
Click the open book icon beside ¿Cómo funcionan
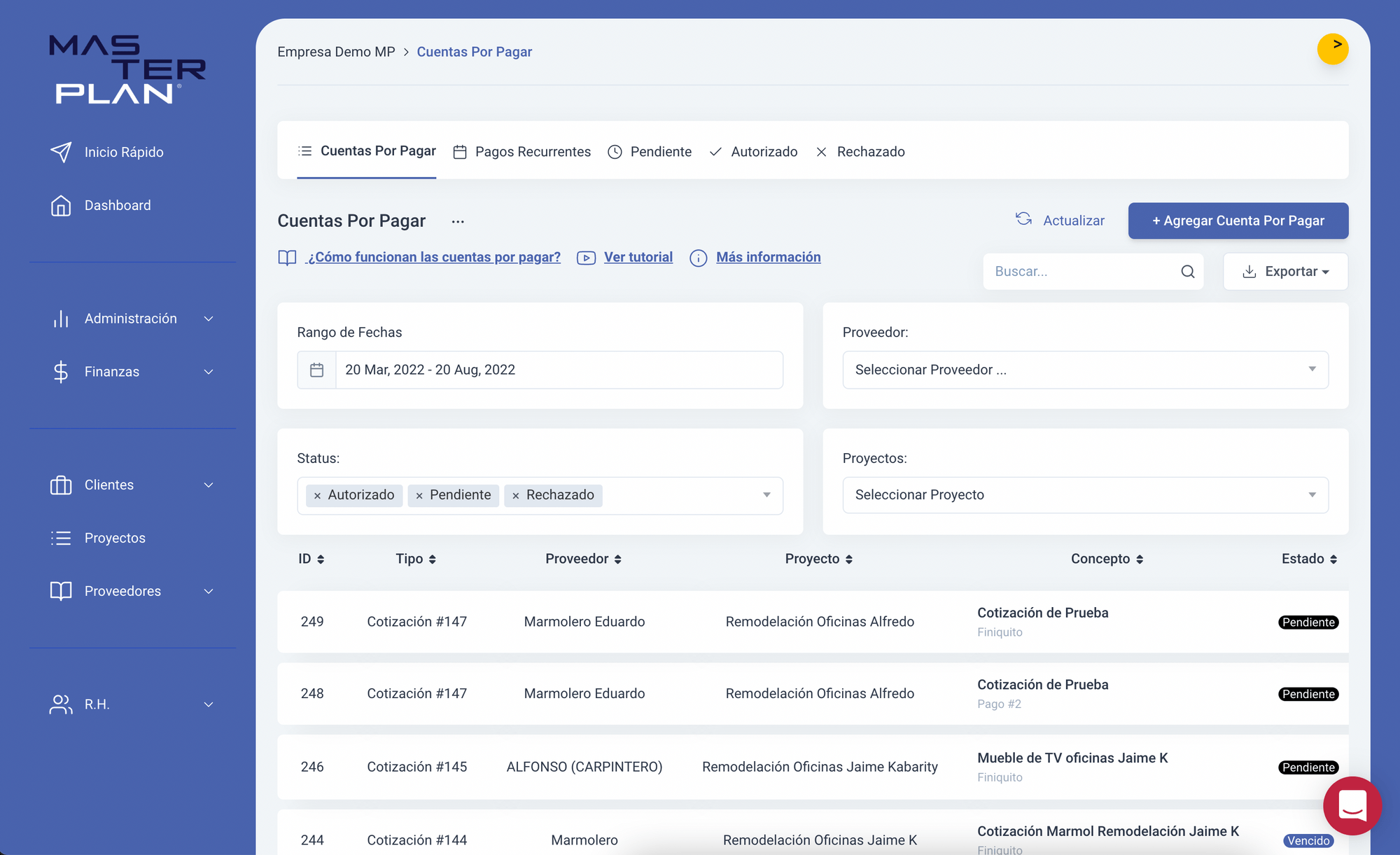[x=288, y=258]
